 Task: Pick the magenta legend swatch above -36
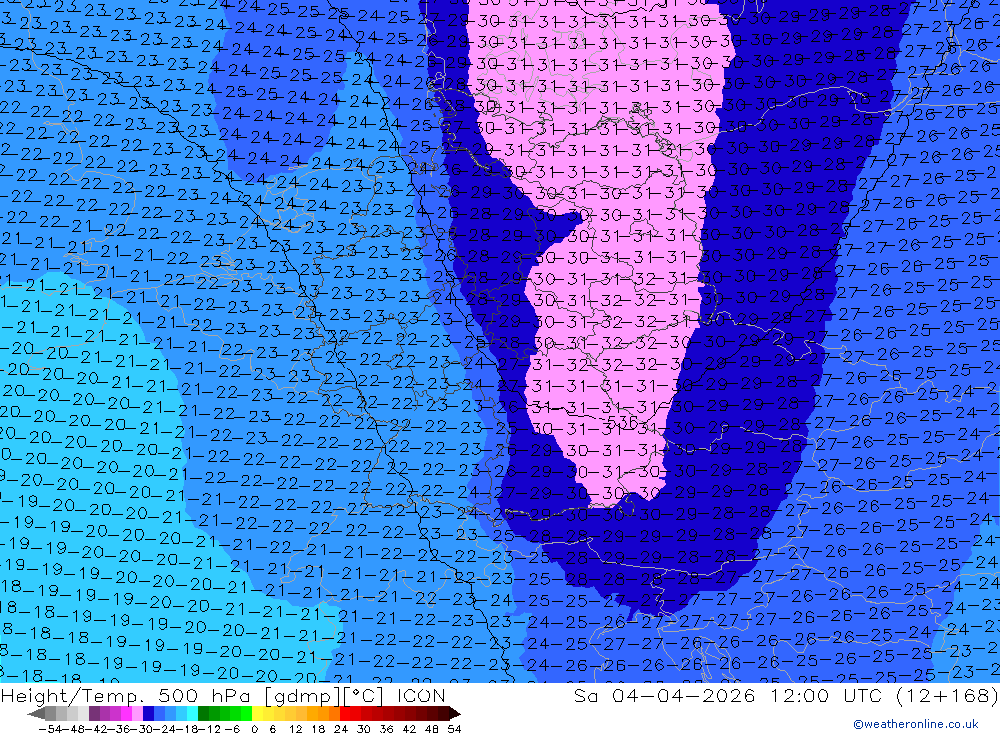pos(127,713)
